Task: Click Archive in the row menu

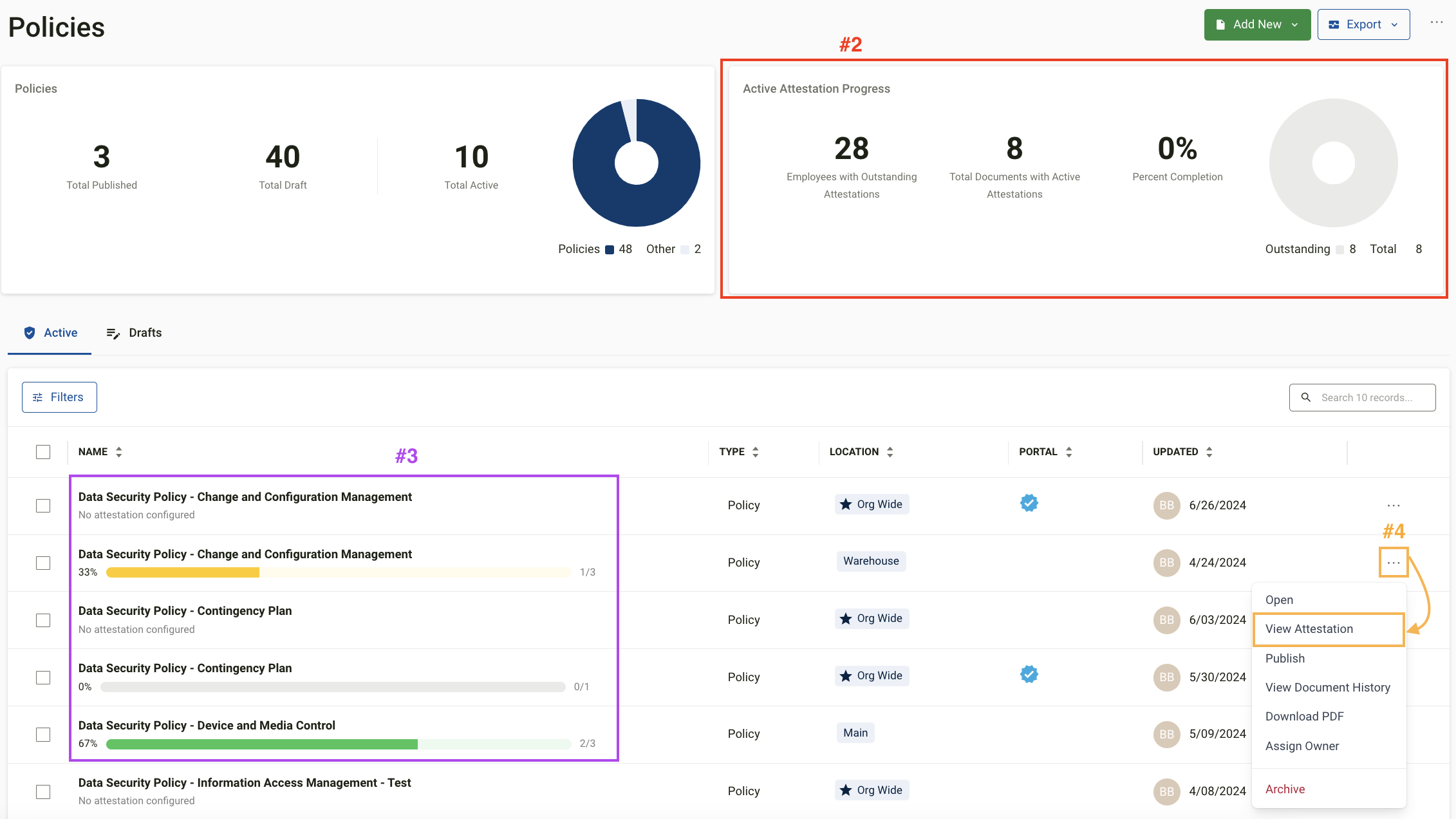Action: (1285, 789)
